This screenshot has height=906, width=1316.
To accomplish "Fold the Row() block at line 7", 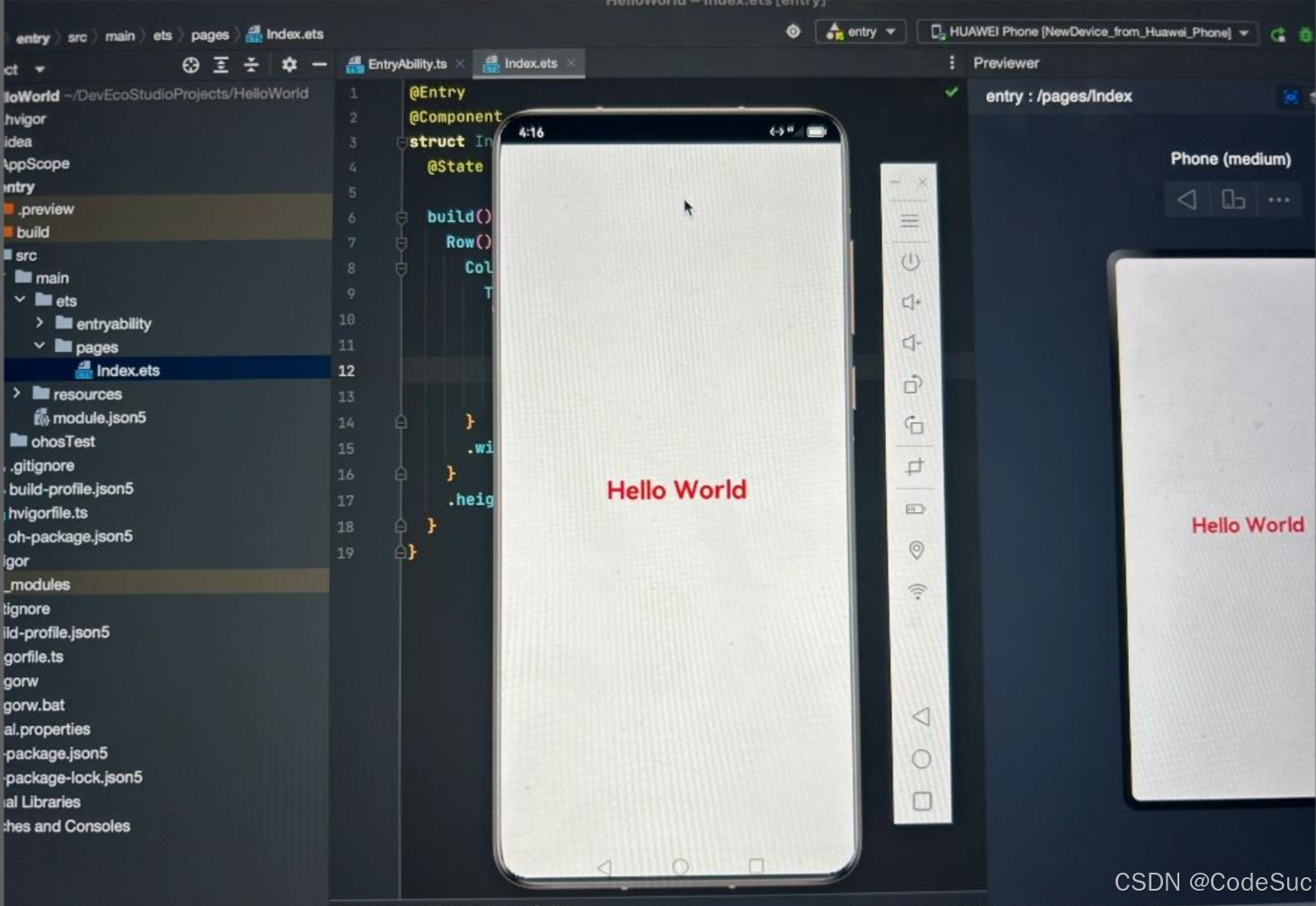I will click(x=401, y=242).
